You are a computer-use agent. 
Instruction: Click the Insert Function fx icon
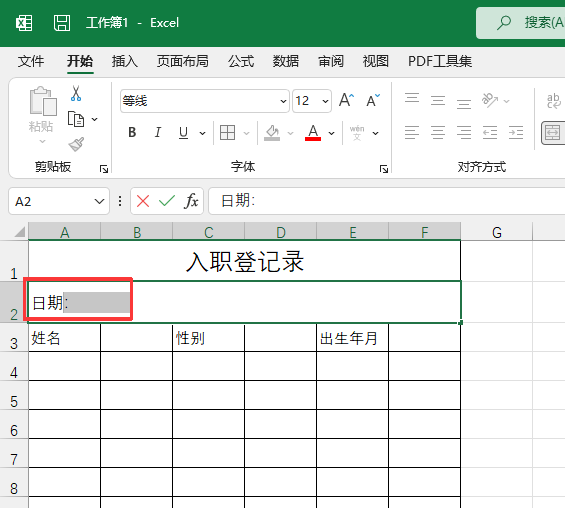pyautogui.click(x=191, y=201)
